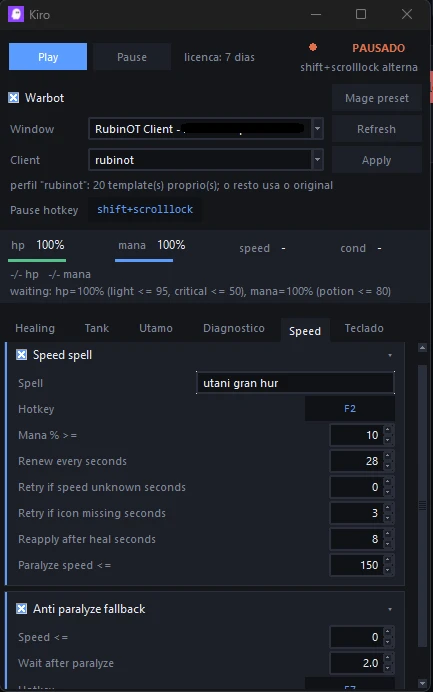Uncheck the Anti paralyze fallback option
Viewport: 433px width, 692px height.
pyautogui.click(x=22, y=609)
